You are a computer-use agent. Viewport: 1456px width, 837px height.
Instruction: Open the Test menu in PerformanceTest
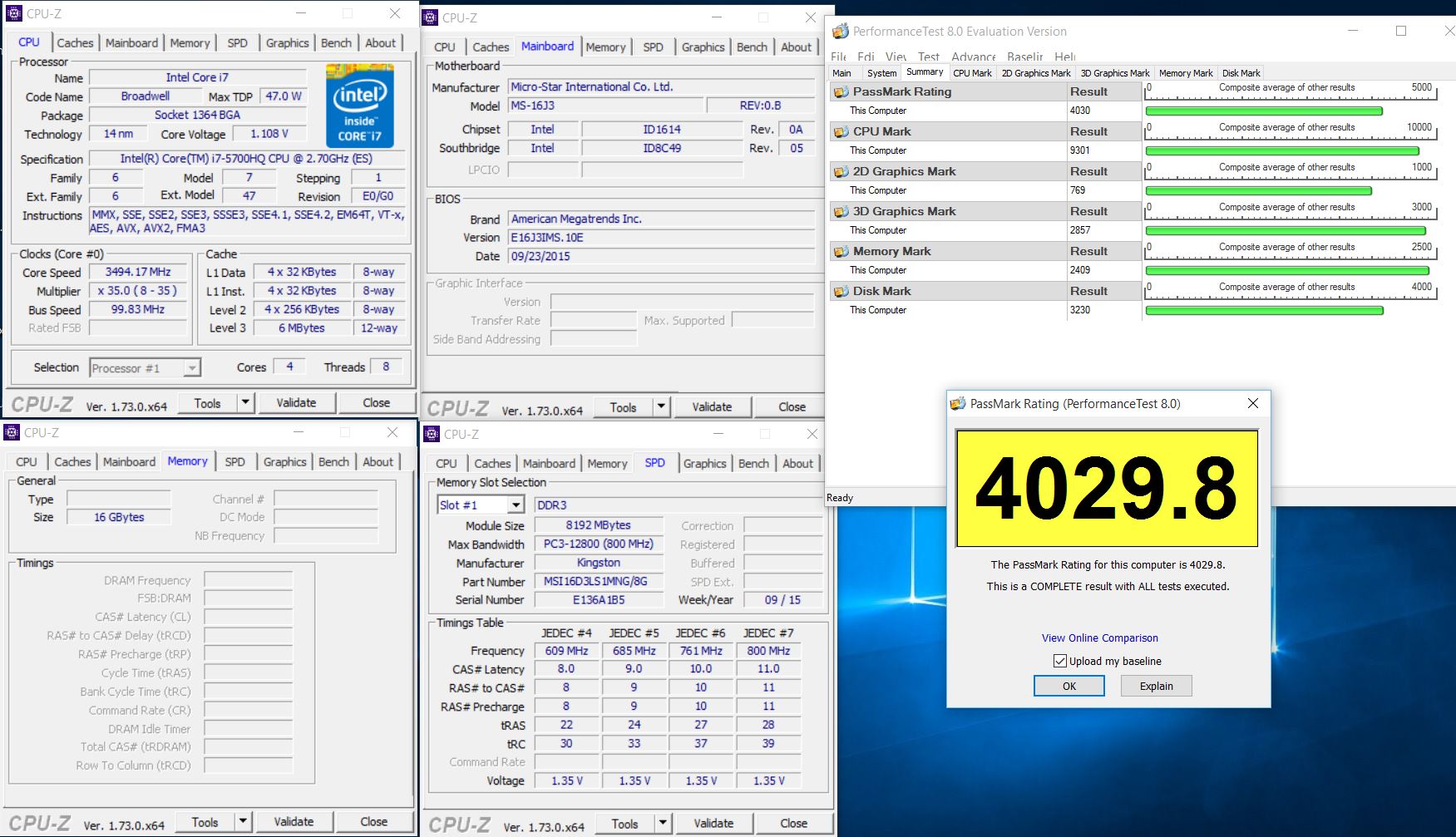click(928, 57)
